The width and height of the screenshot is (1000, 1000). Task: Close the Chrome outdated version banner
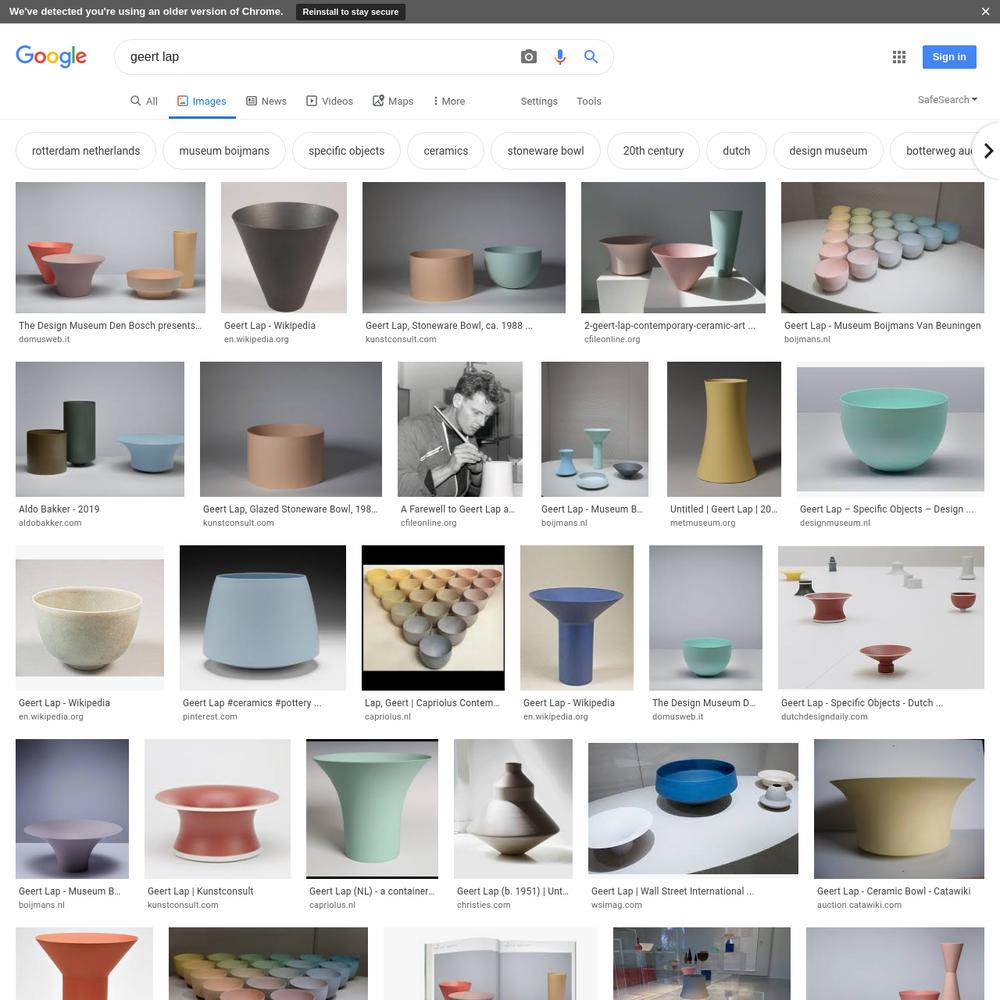(985, 11)
